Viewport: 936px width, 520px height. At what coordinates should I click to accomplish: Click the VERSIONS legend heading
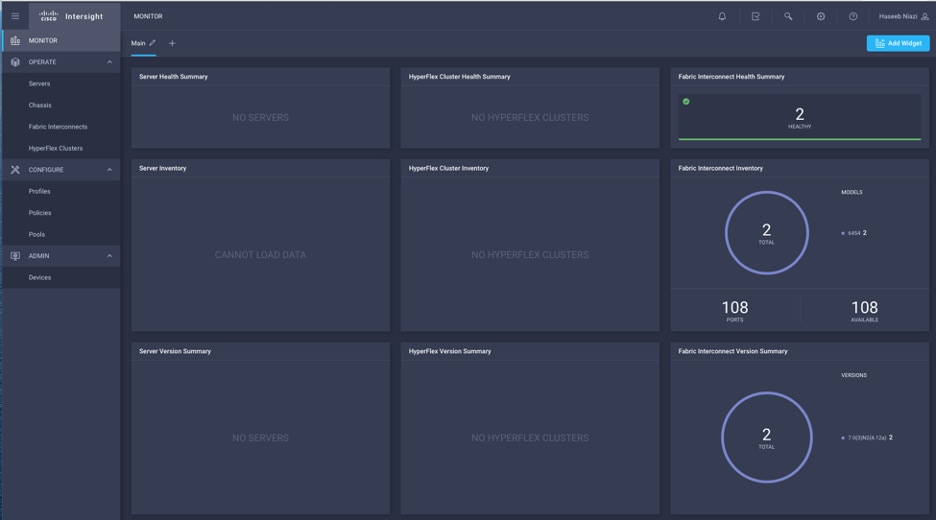(854, 375)
